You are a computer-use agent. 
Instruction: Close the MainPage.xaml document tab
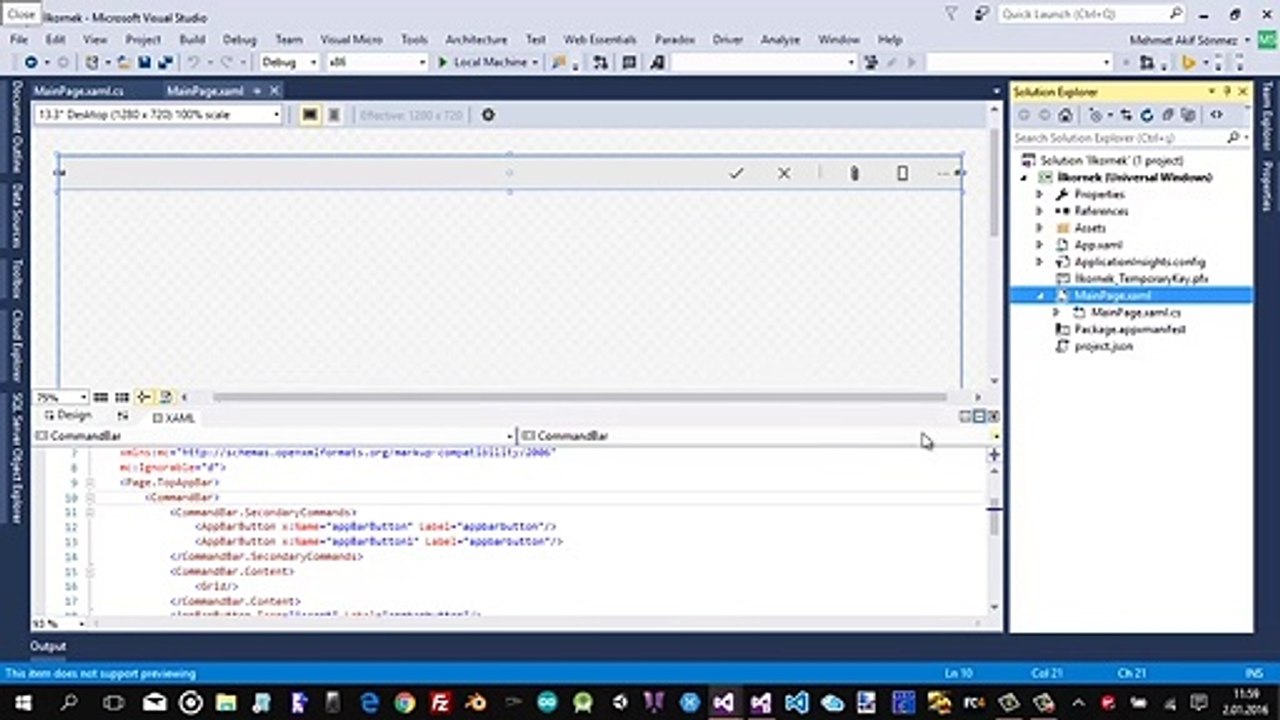pos(275,91)
